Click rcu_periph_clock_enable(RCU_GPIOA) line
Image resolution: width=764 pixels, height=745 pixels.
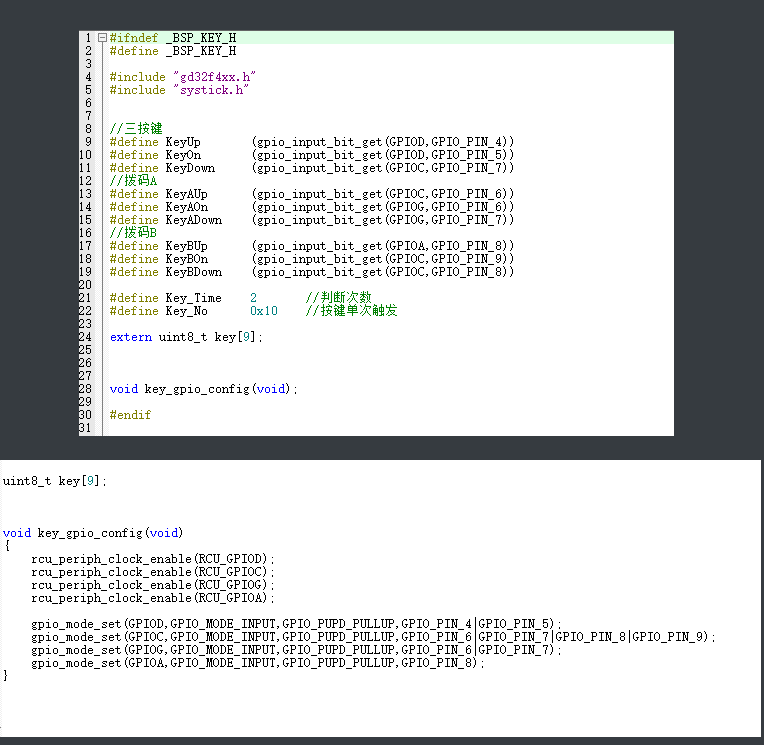point(153,598)
